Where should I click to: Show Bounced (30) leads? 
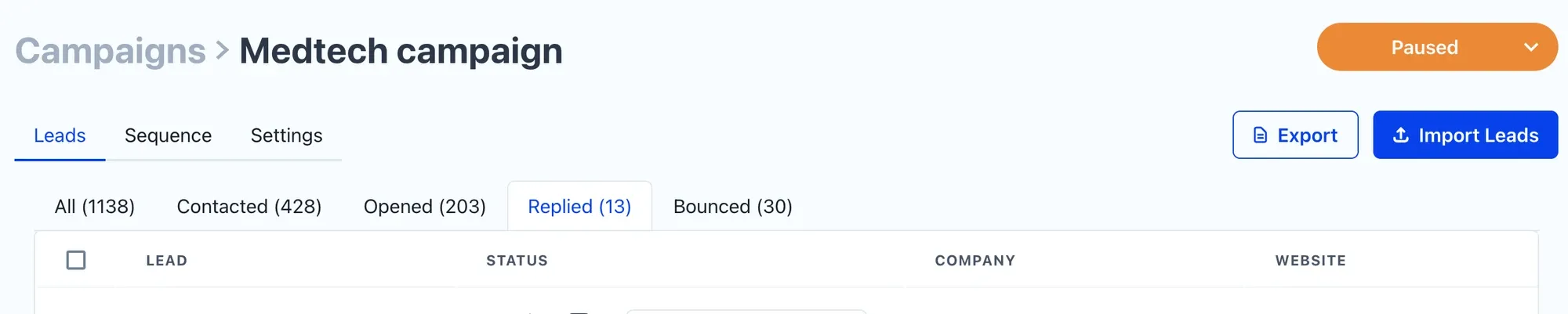(x=732, y=207)
